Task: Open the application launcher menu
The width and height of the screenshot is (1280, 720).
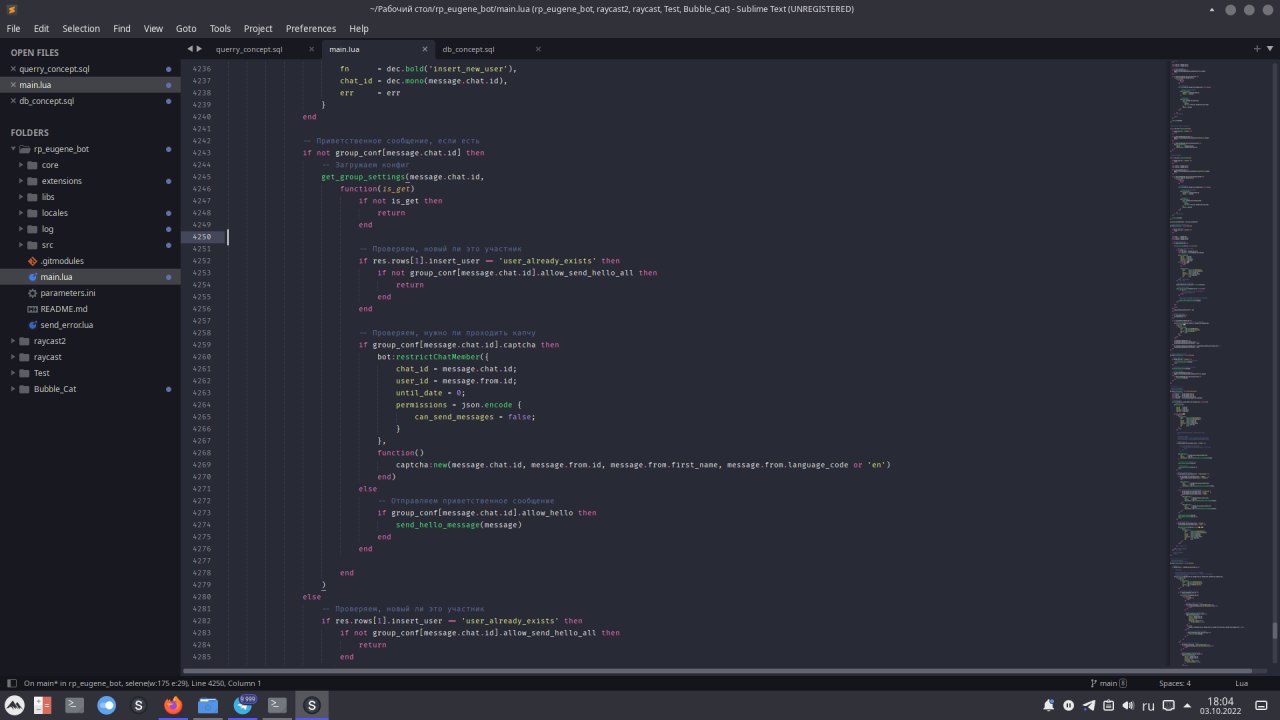Action: [x=14, y=705]
